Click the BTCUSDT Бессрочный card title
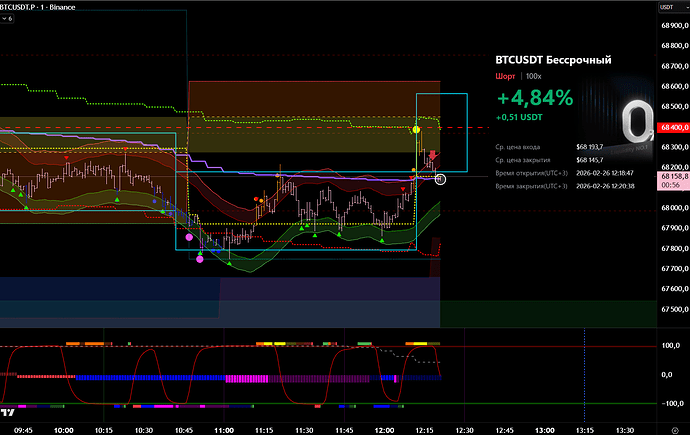 553,60
